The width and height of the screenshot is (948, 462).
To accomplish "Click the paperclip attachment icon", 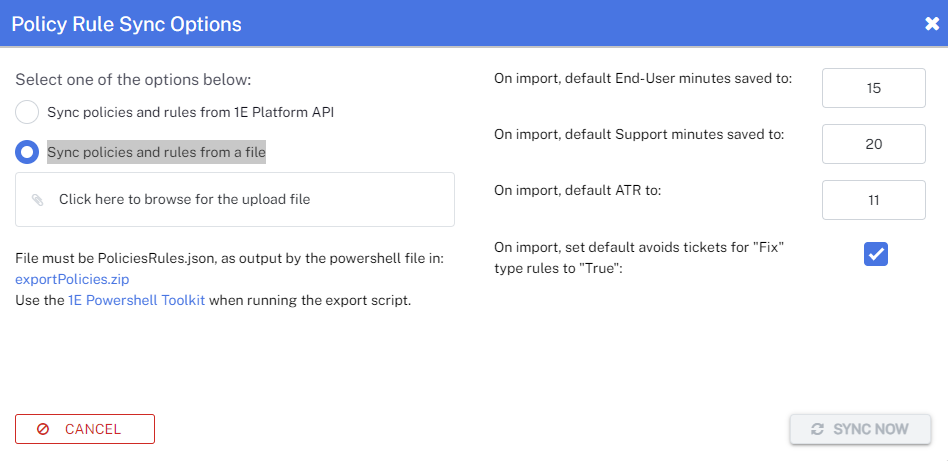I will pos(38,200).
